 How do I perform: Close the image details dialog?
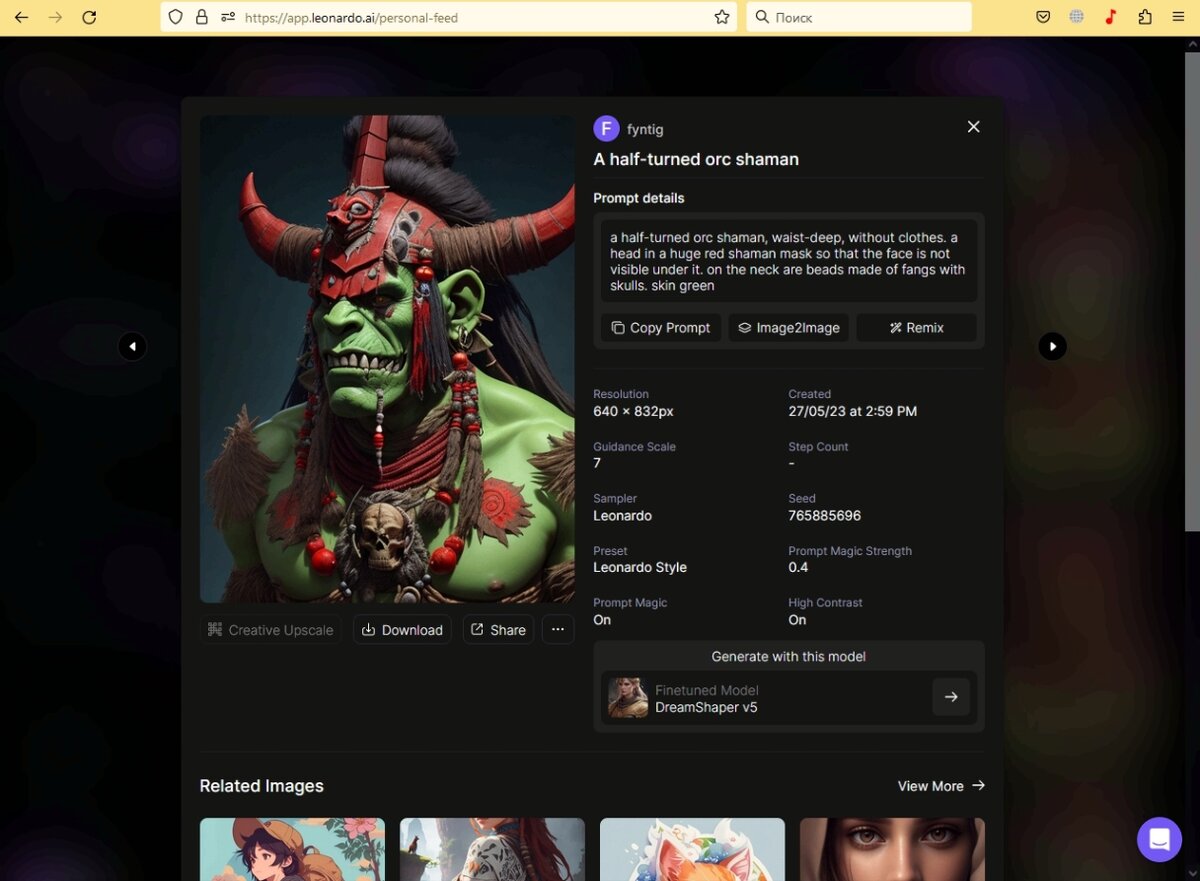973,127
